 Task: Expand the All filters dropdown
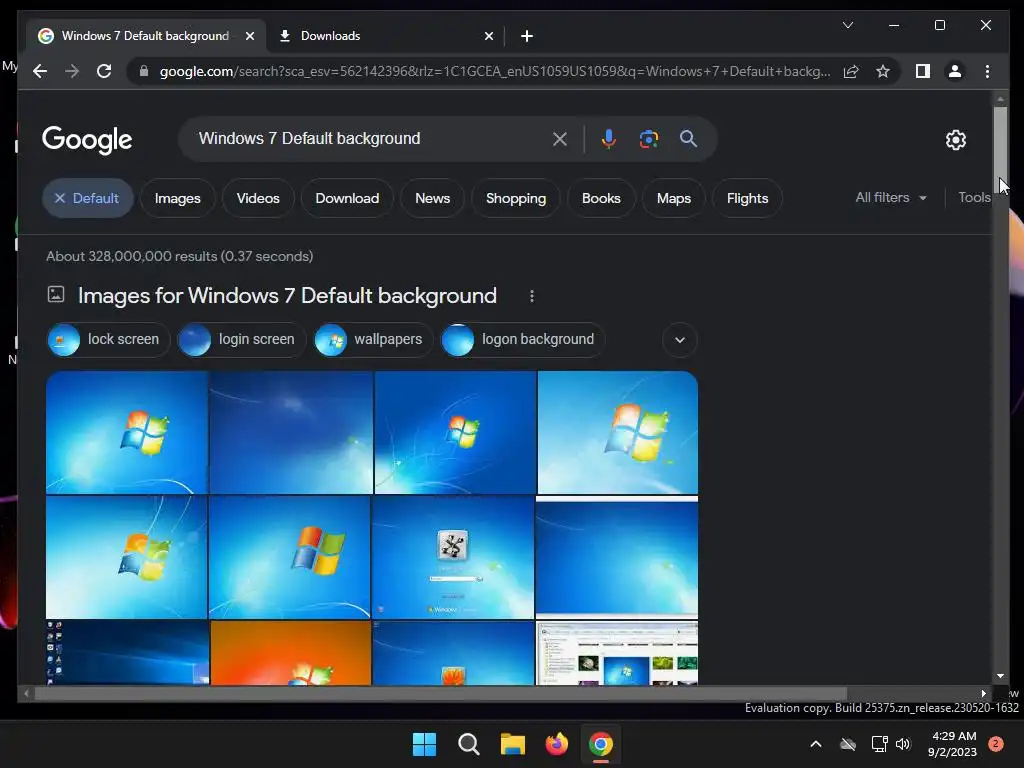(x=891, y=197)
